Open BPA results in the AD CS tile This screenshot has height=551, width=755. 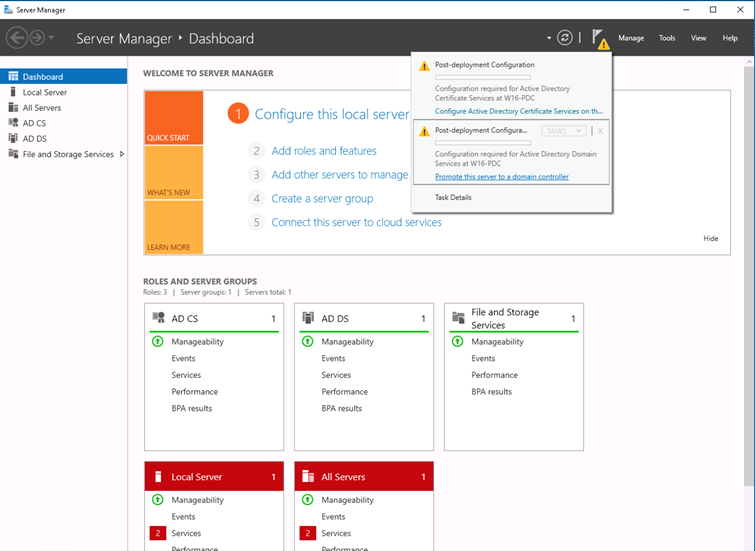click(192, 408)
